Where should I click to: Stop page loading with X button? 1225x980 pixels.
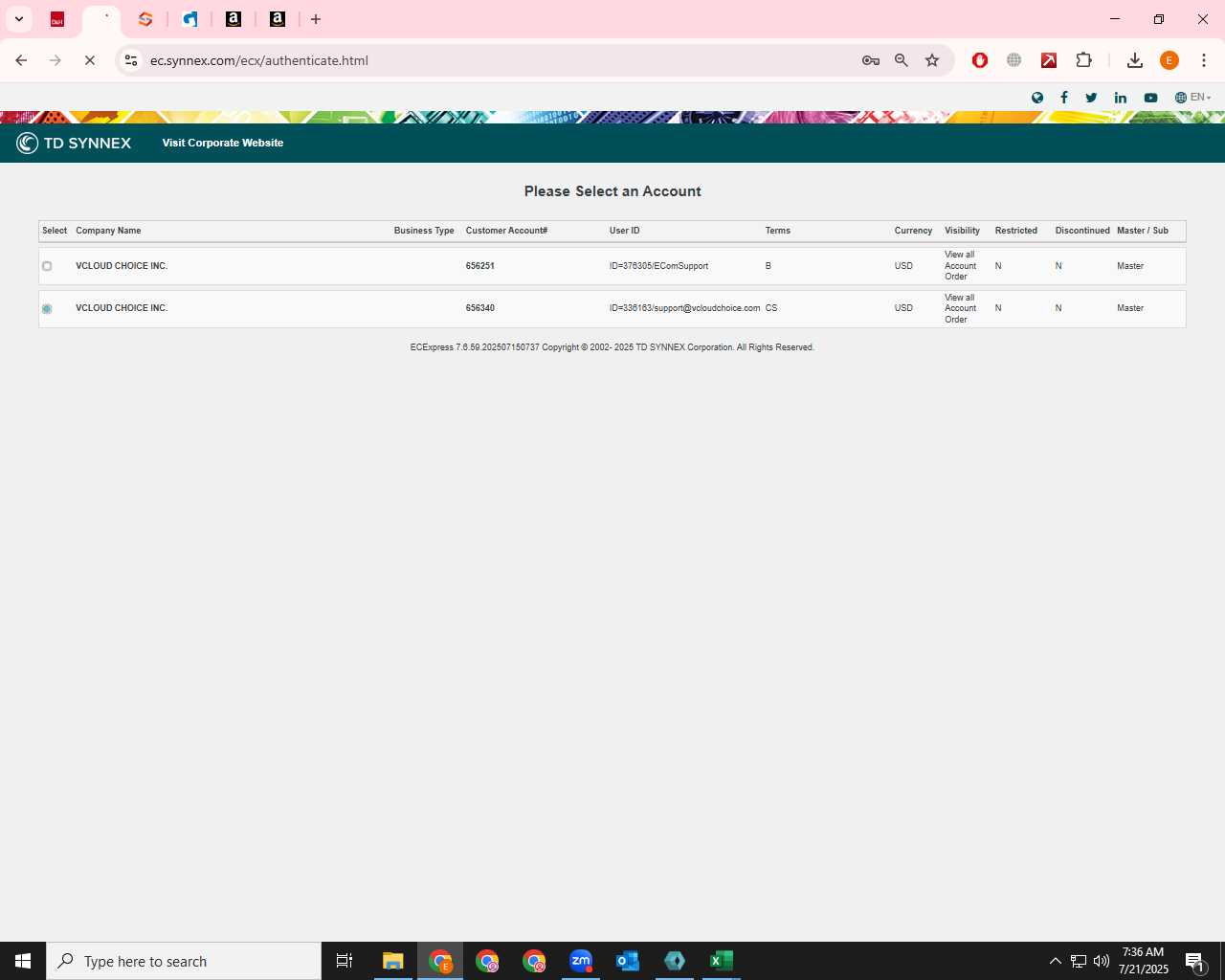pos(90,60)
